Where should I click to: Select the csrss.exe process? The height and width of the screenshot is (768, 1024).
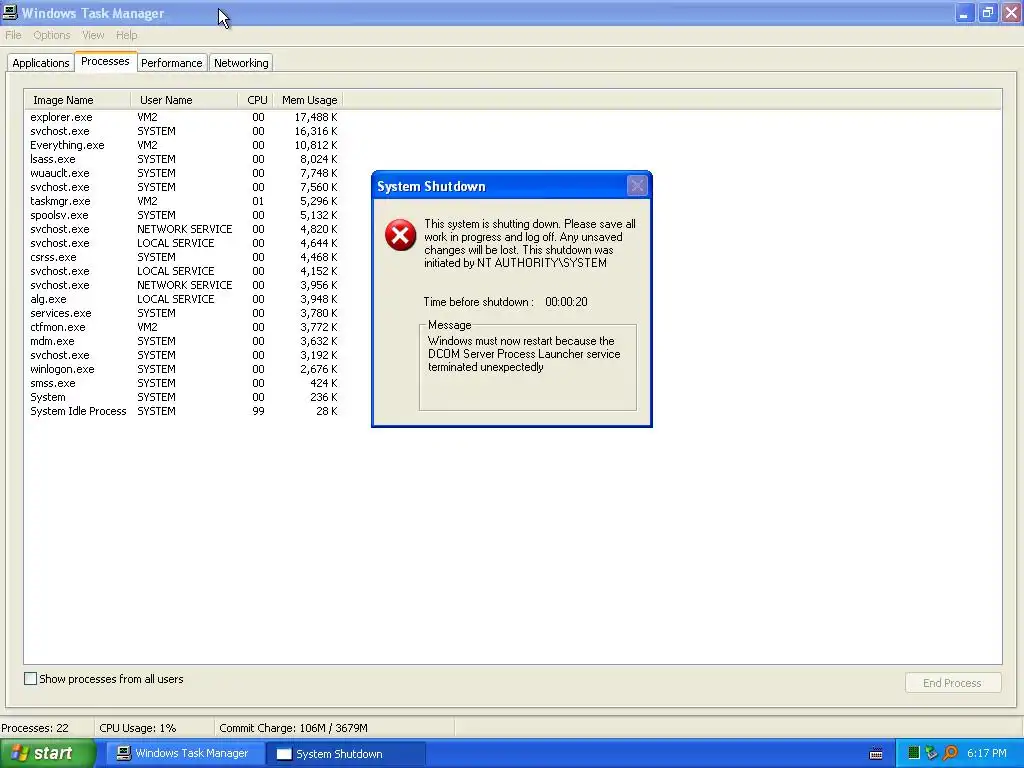[184, 257]
